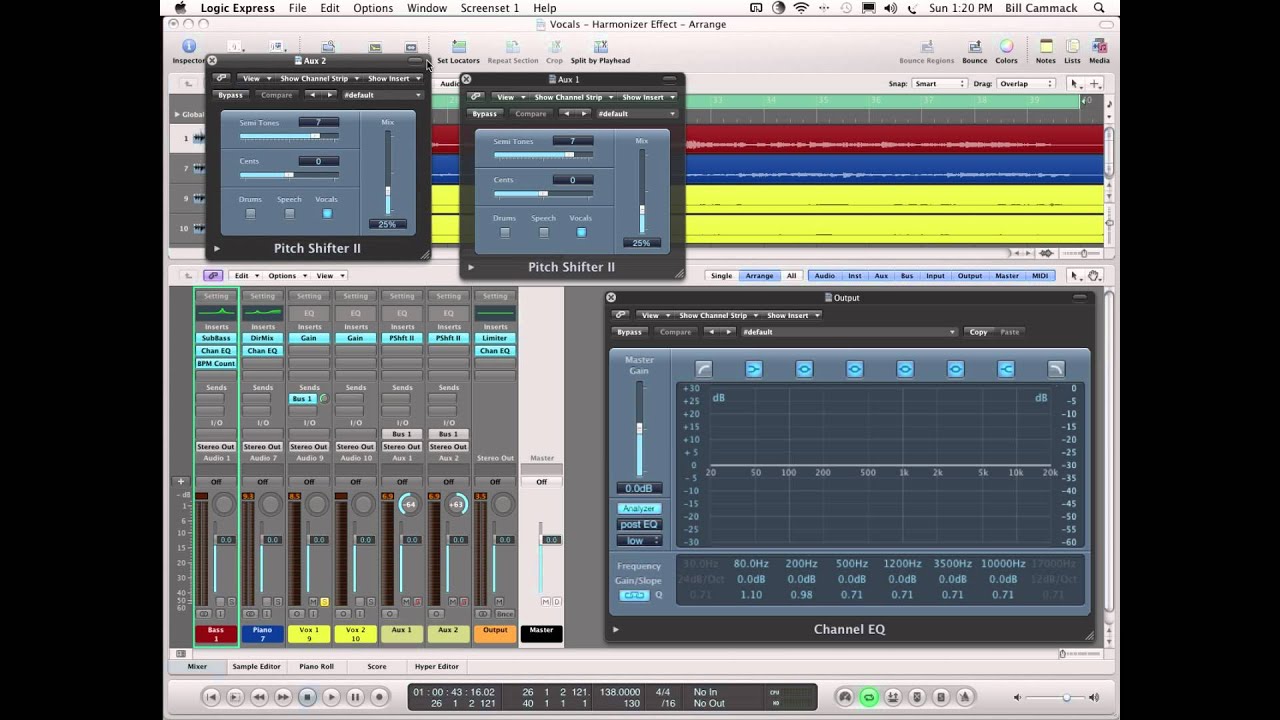This screenshot has width=1280, height=720.
Task: Click the Inspector toolbar icon
Action: [188, 47]
